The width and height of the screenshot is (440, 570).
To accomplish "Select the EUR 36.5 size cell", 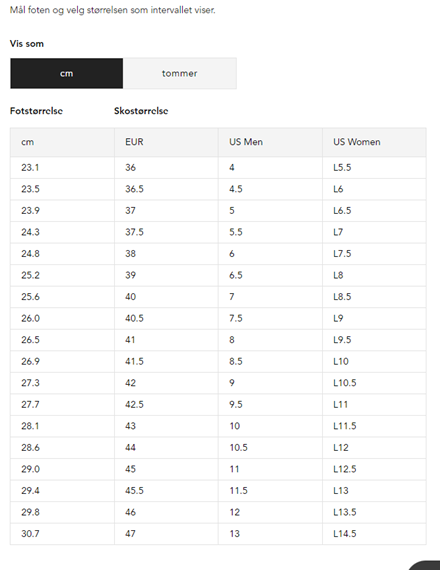I will click(x=166, y=189).
